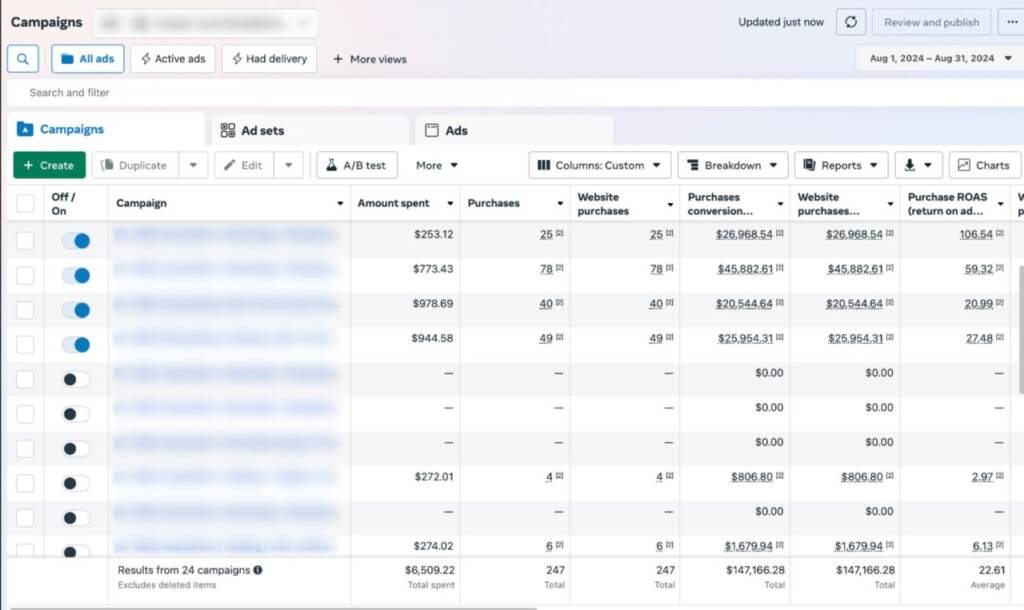Open the Charts button

coord(984,165)
